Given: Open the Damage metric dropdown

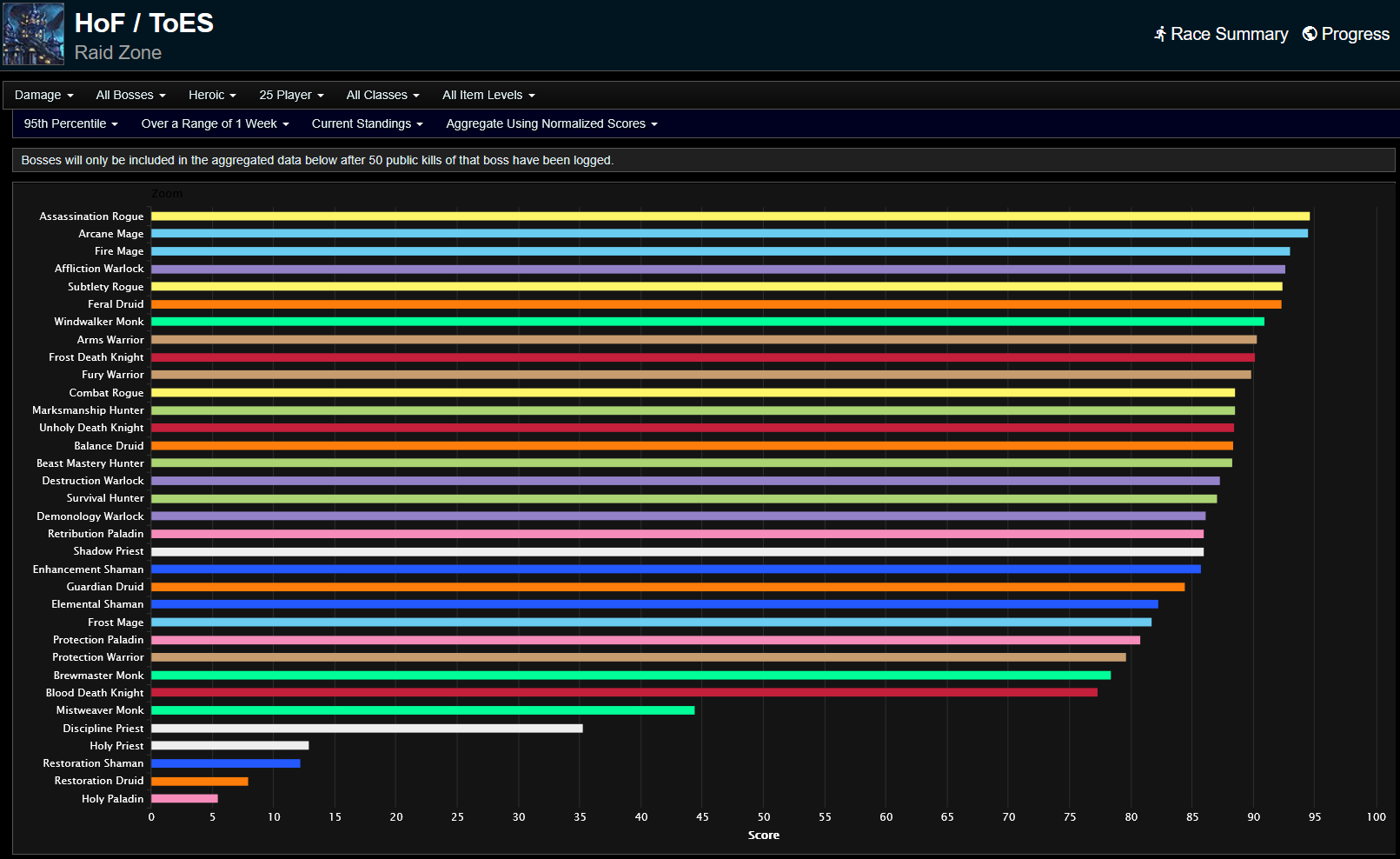Looking at the screenshot, I should pos(43,95).
